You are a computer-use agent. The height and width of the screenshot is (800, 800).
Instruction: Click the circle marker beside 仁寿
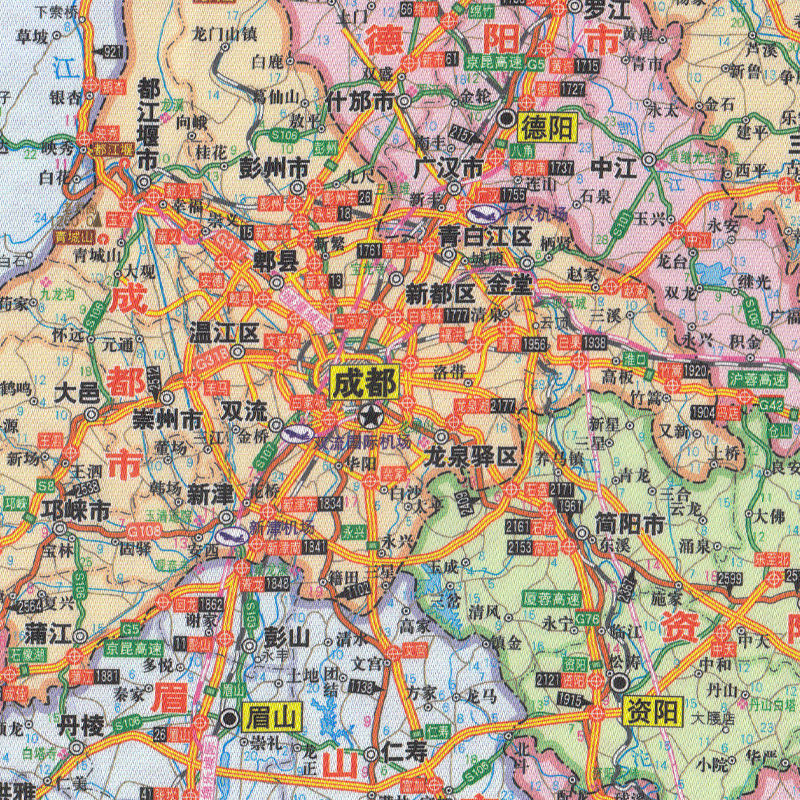[372, 754]
